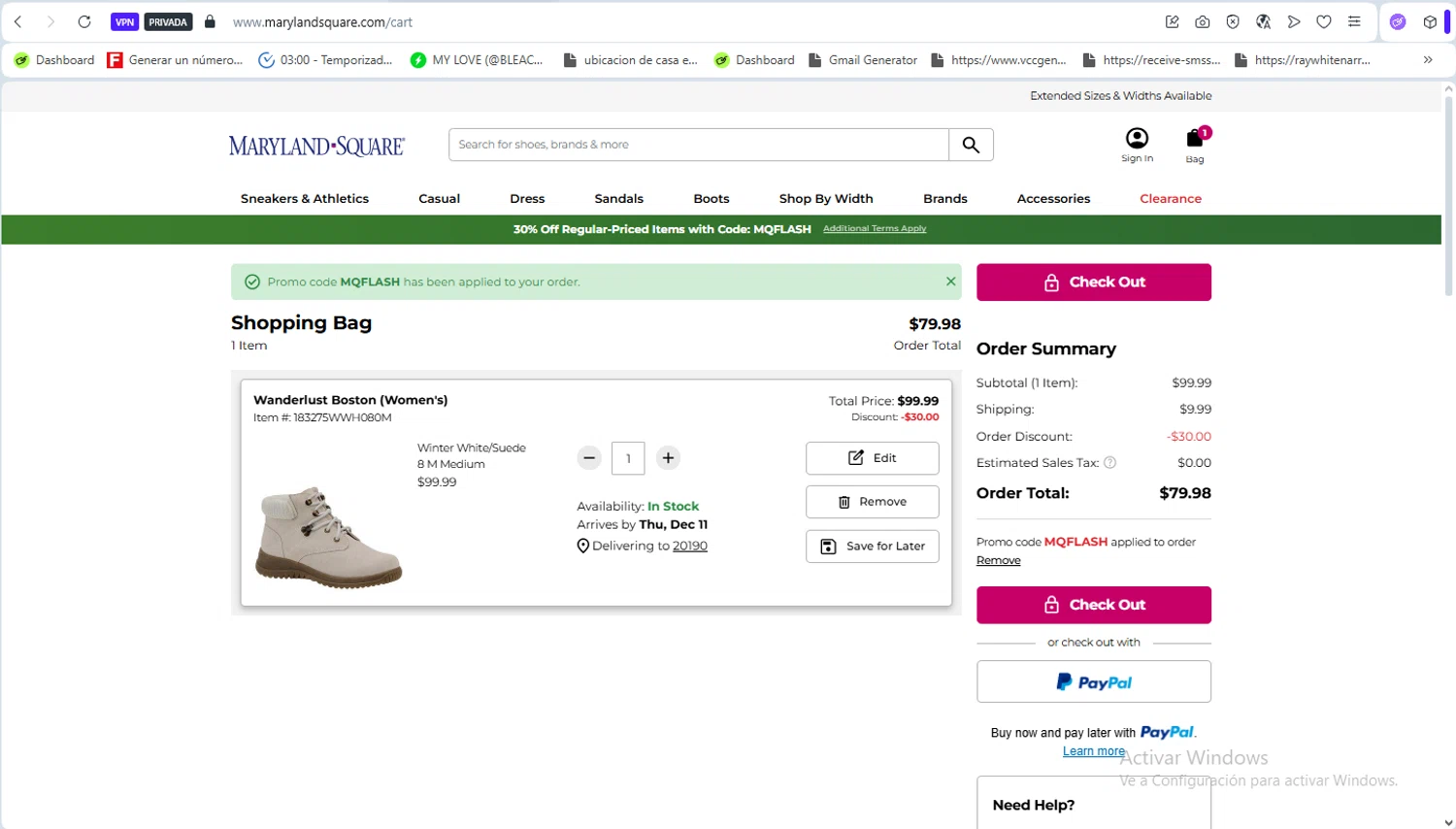The image size is (1456, 829).
Task: Open the Brands menu
Action: click(945, 198)
